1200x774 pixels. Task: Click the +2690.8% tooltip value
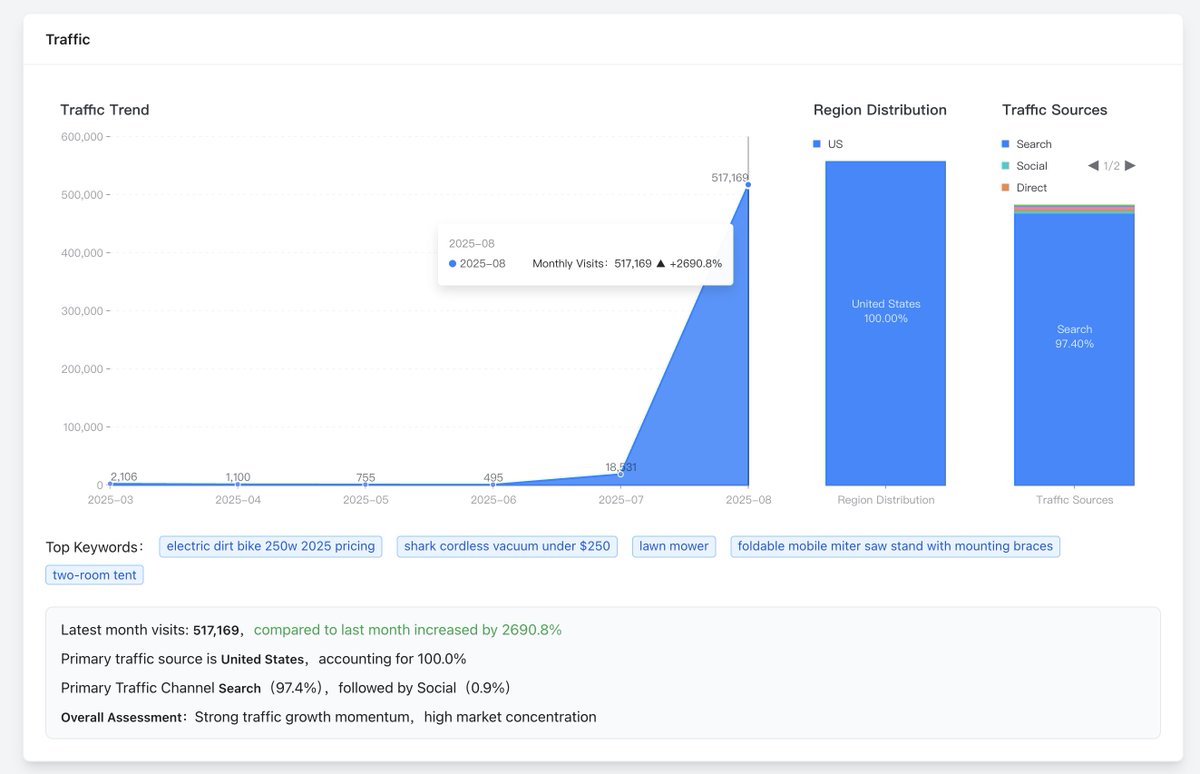click(x=696, y=264)
